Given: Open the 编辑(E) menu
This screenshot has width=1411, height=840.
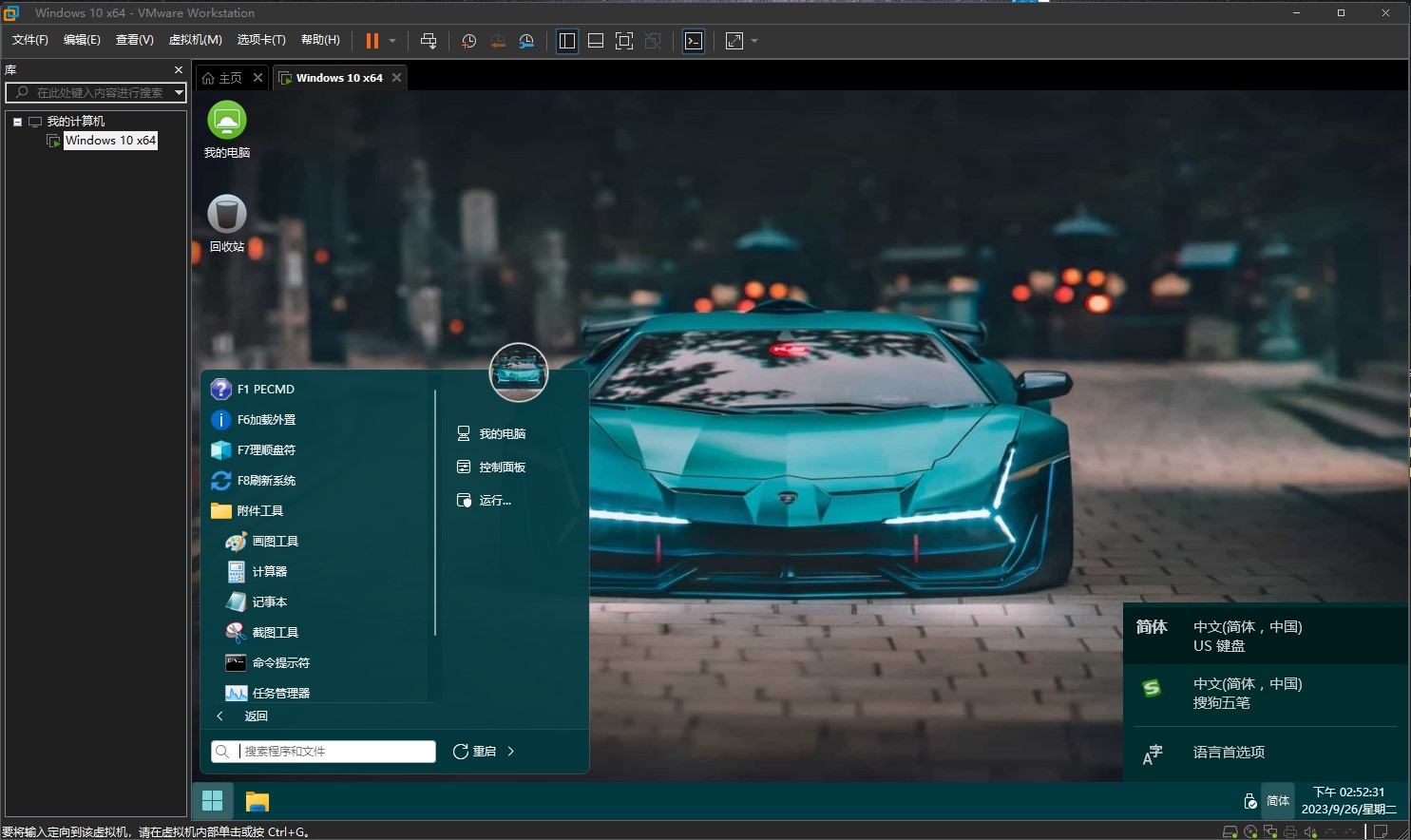Looking at the screenshot, I should pyautogui.click(x=82, y=40).
